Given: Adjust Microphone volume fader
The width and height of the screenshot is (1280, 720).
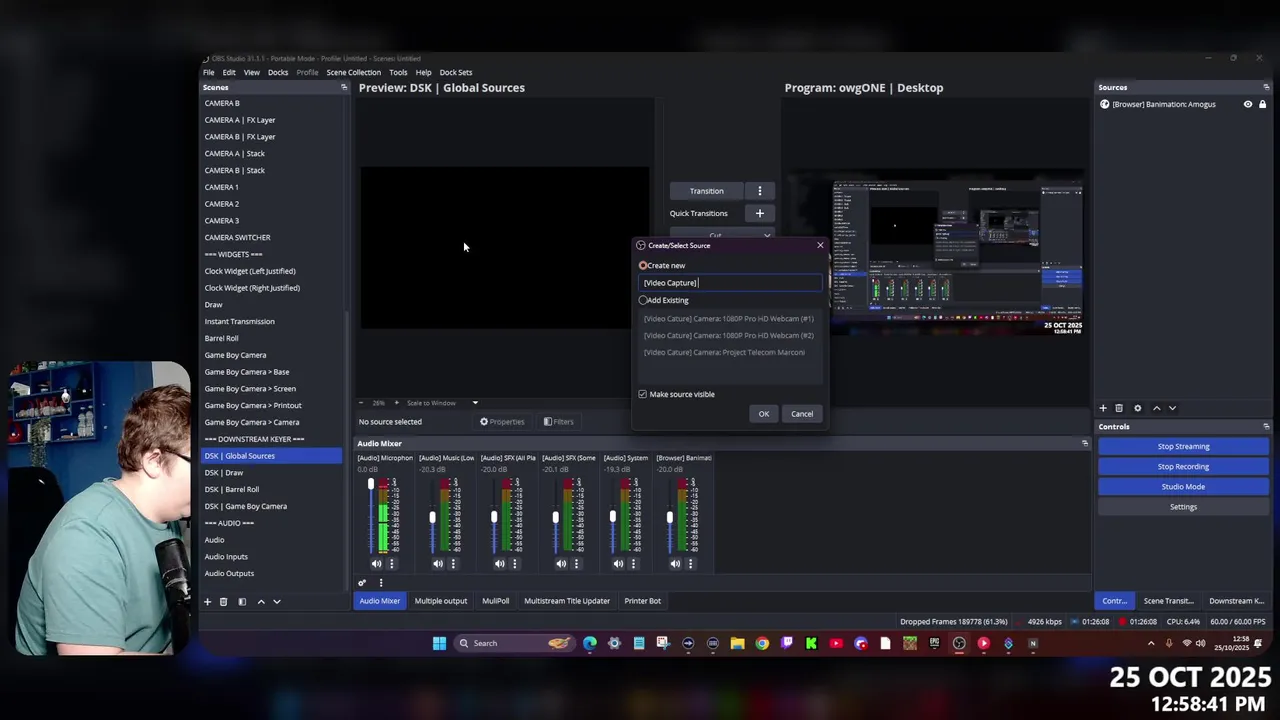Looking at the screenshot, I should (371, 484).
